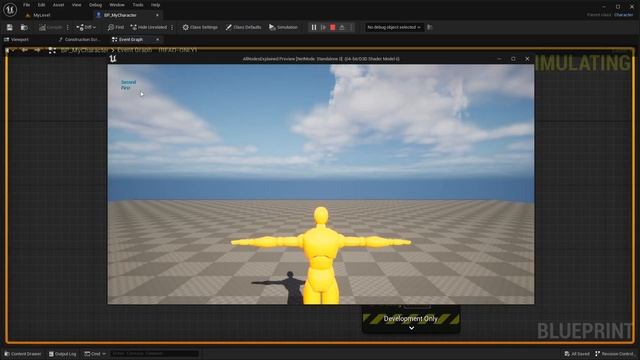640x360 pixels.
Task: Open the Cmd type dropdown
Action: click(x=95, y=354)
